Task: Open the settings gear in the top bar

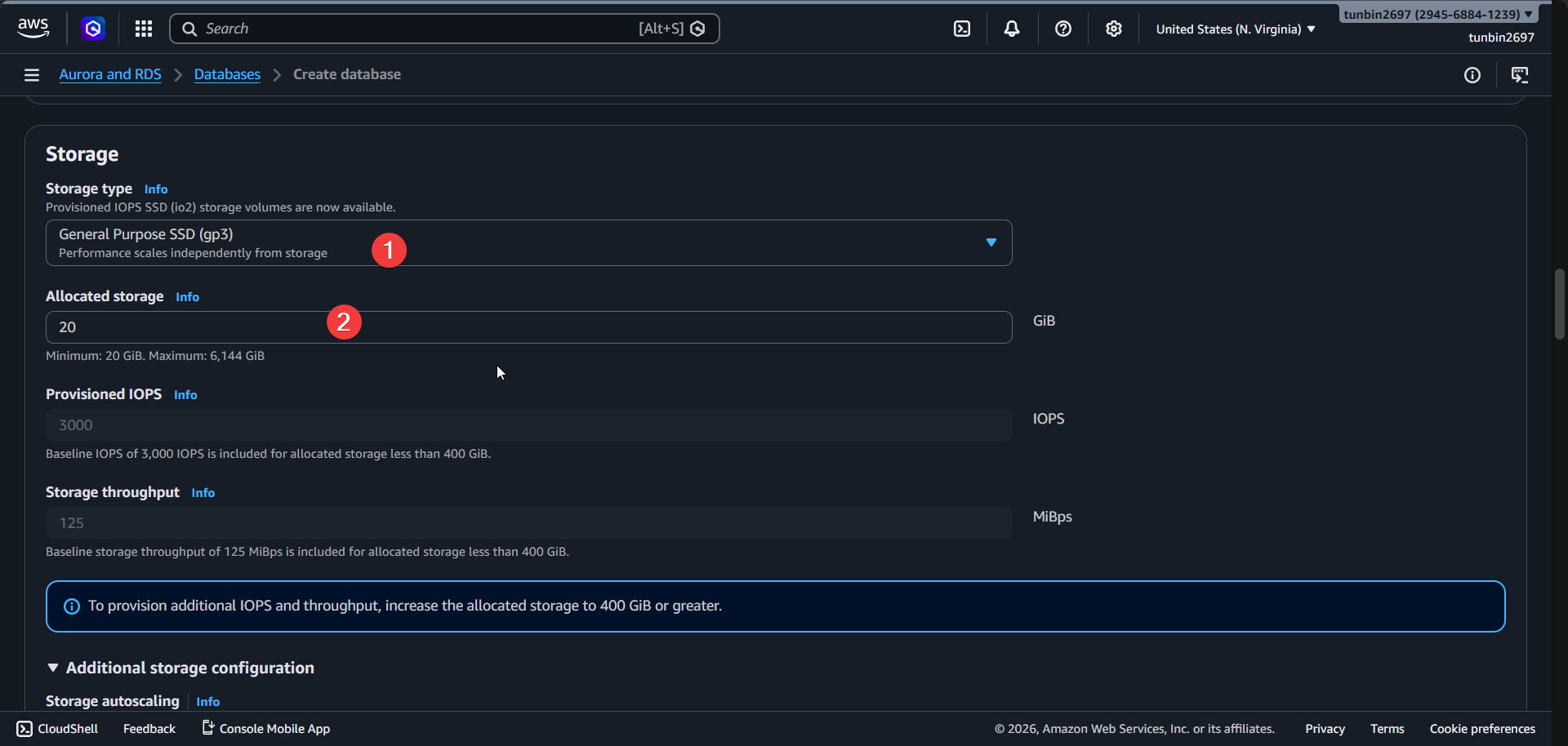Action: pos(1114,29)
